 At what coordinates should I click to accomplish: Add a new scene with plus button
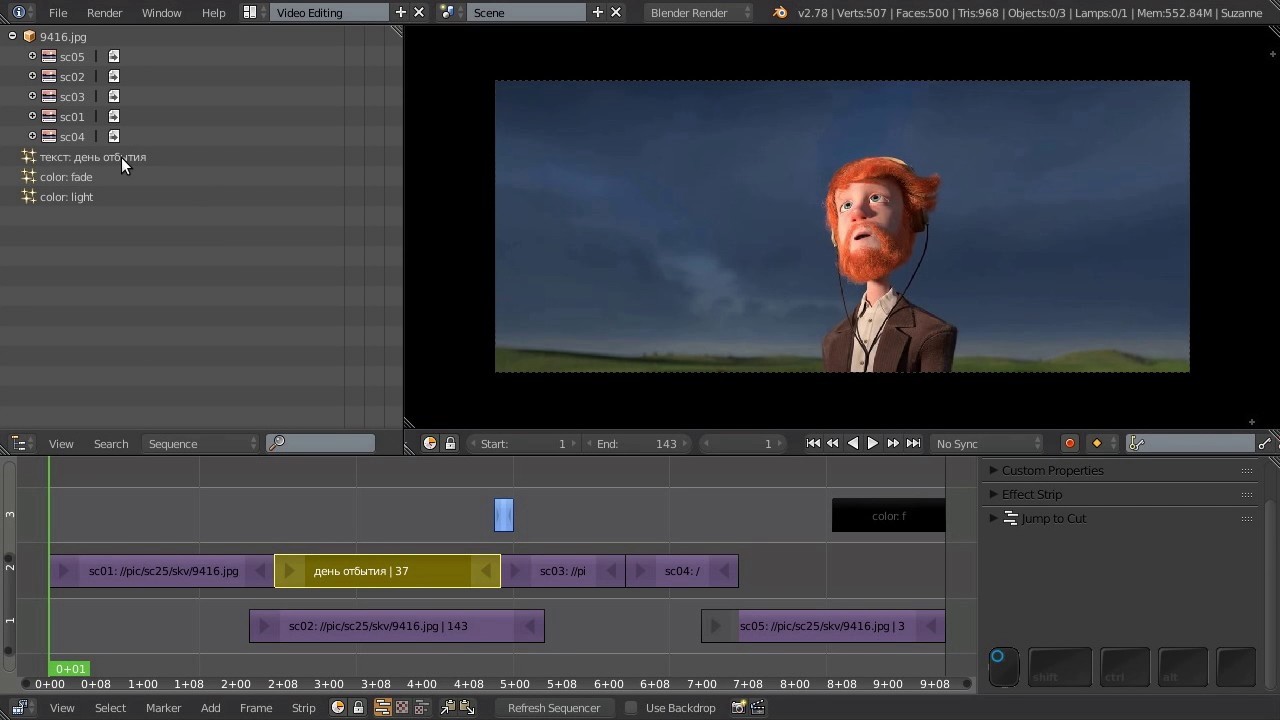click(x=598, y=13)
